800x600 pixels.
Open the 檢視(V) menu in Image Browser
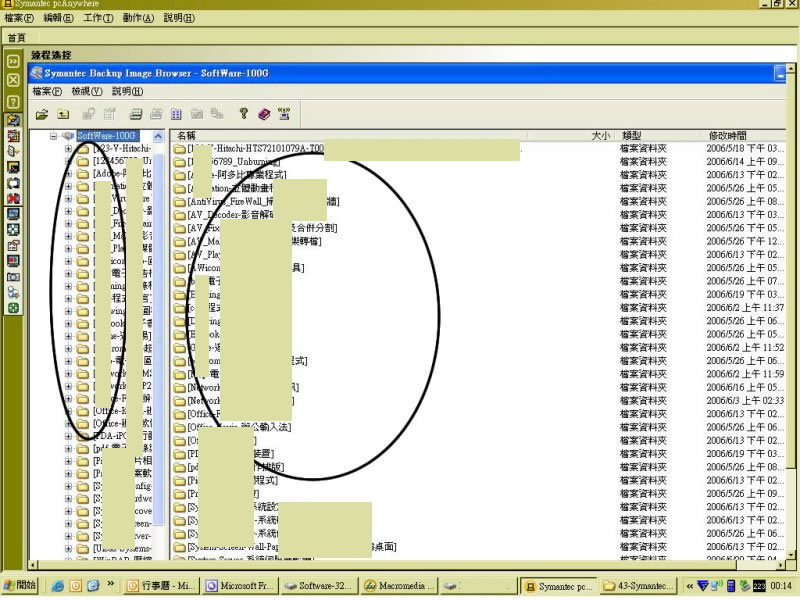click(87, 91)
